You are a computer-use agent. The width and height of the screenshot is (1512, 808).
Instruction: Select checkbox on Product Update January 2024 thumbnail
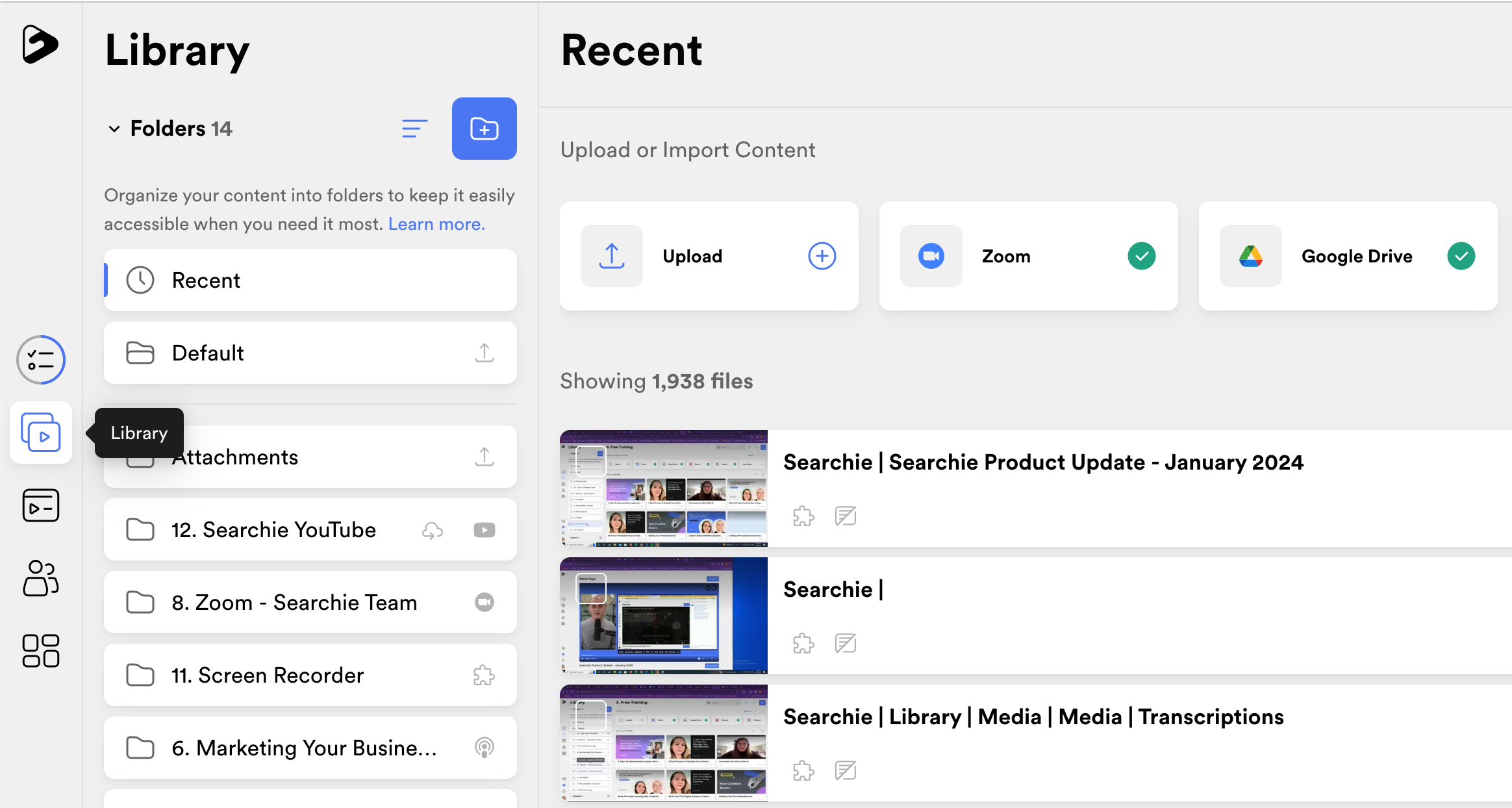(591, 461)
